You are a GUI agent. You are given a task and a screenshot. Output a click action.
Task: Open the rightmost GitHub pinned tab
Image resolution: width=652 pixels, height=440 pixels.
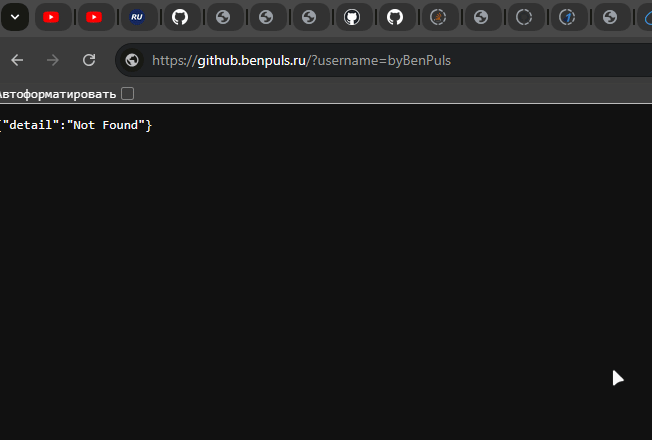(x=395, y=17)
